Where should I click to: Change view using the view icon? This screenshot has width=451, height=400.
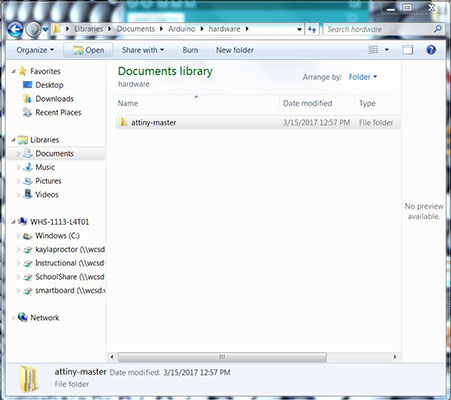pos(373,50)
